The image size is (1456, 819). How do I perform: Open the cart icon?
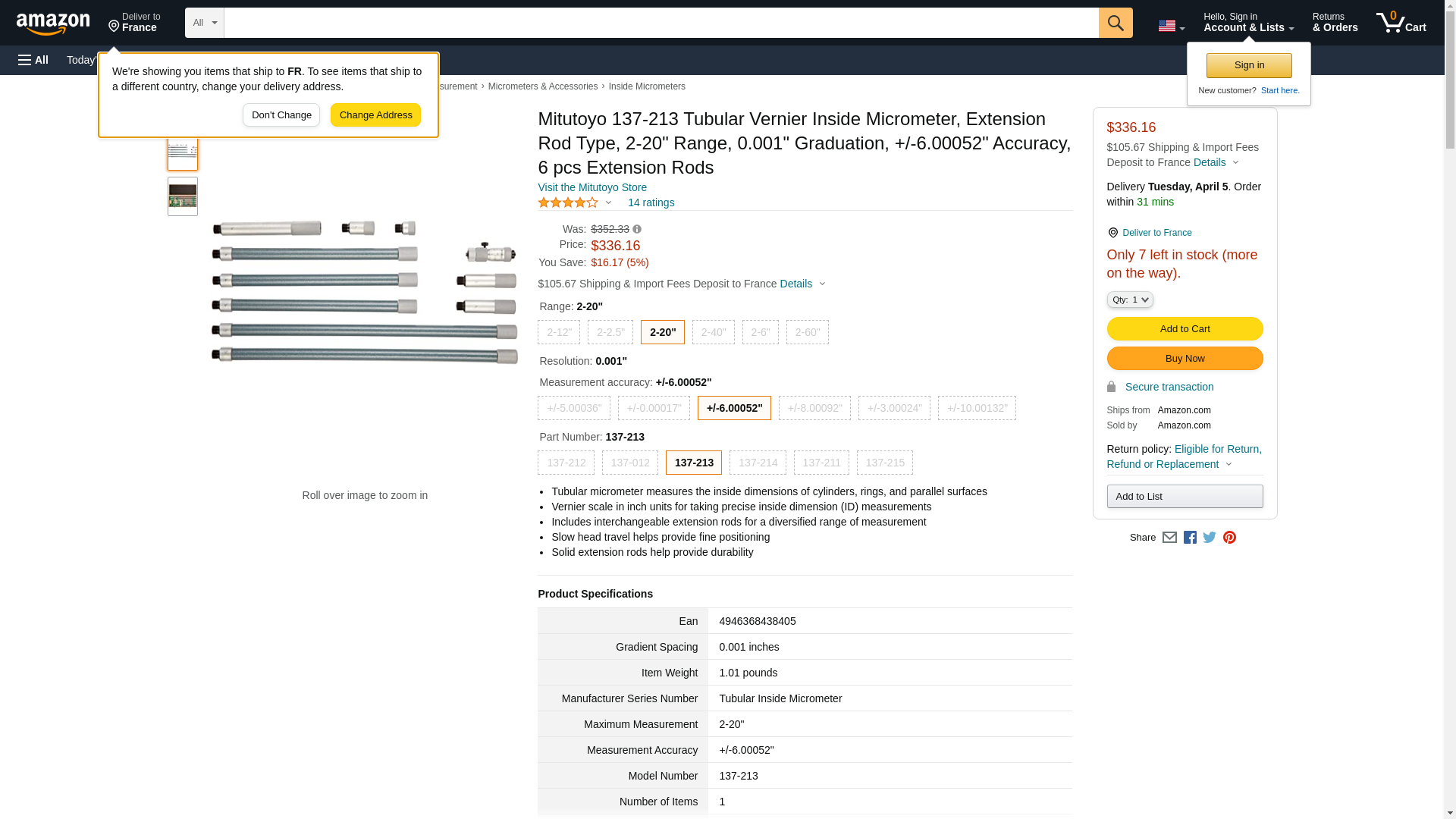coord(1401,23)
